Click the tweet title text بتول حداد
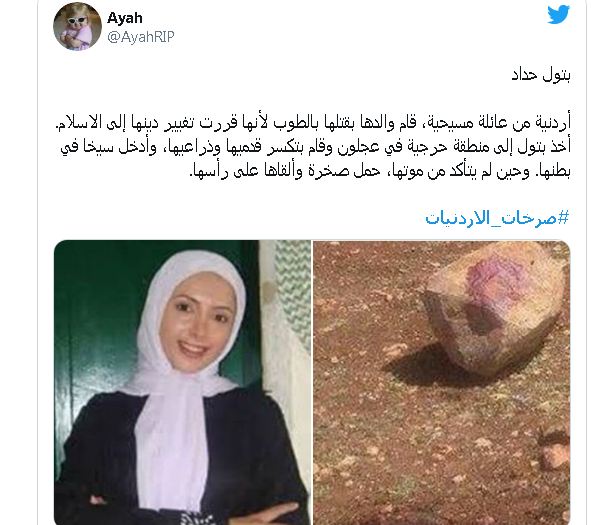This screenshot has width=615, height=525. [x=541, y=75]
